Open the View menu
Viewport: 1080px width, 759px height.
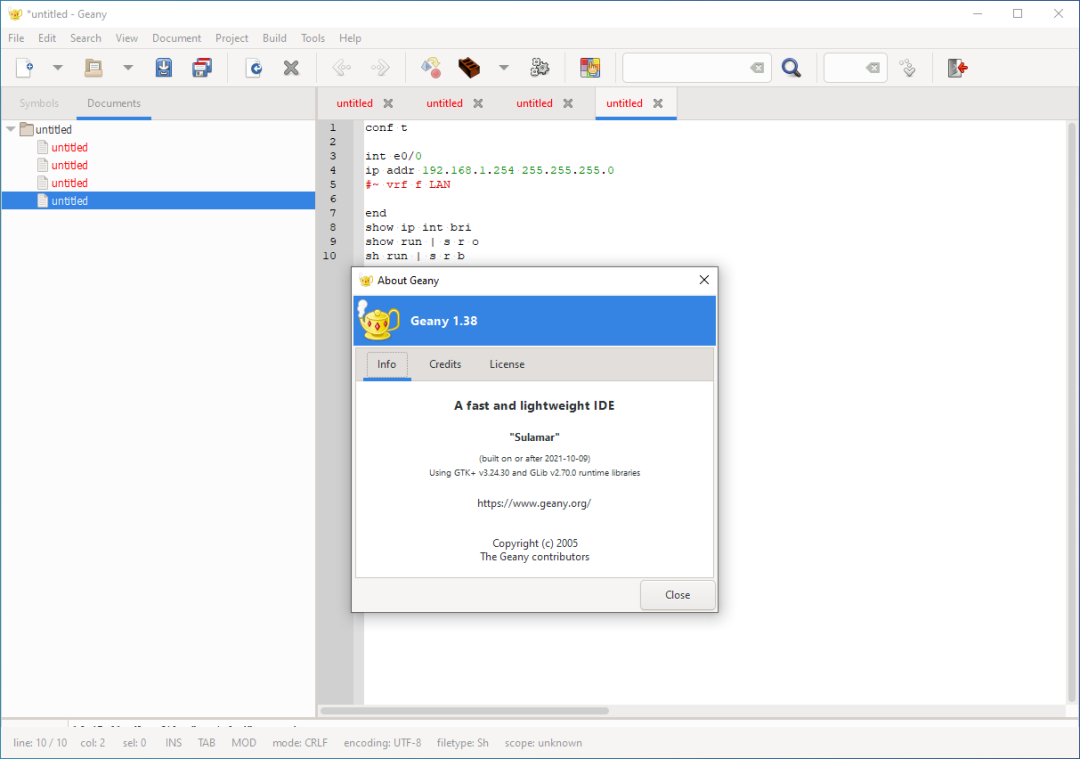click(127, 38)
